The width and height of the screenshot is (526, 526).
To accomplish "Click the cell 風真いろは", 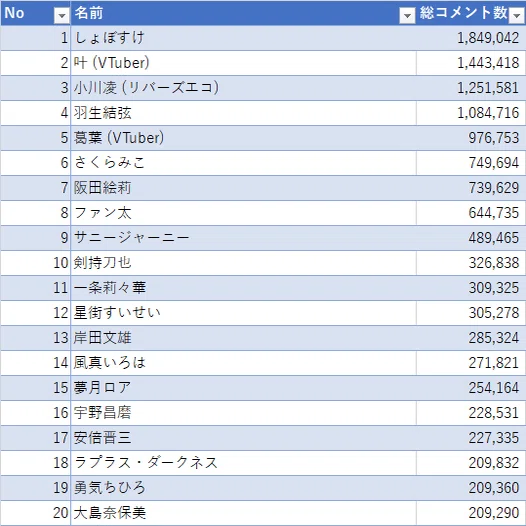I will (x=244, y=363).
